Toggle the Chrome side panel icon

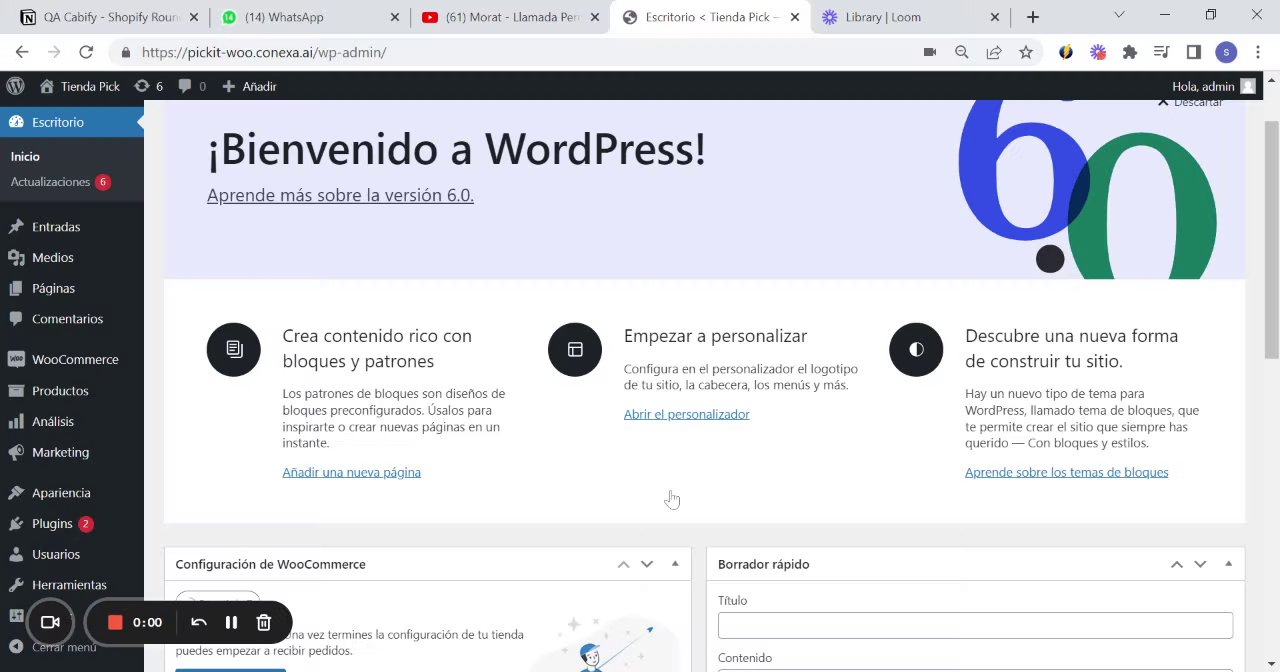(1194, 52)
